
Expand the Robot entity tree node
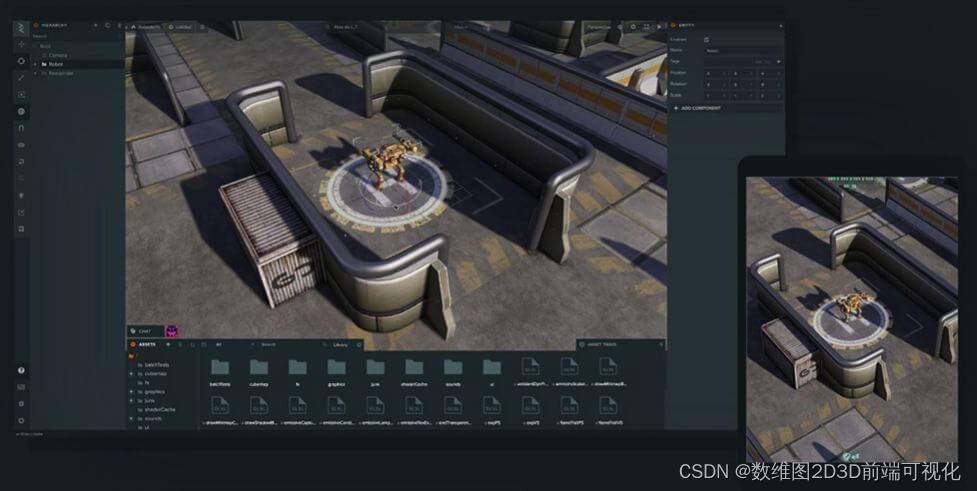[x=36, y=64]
